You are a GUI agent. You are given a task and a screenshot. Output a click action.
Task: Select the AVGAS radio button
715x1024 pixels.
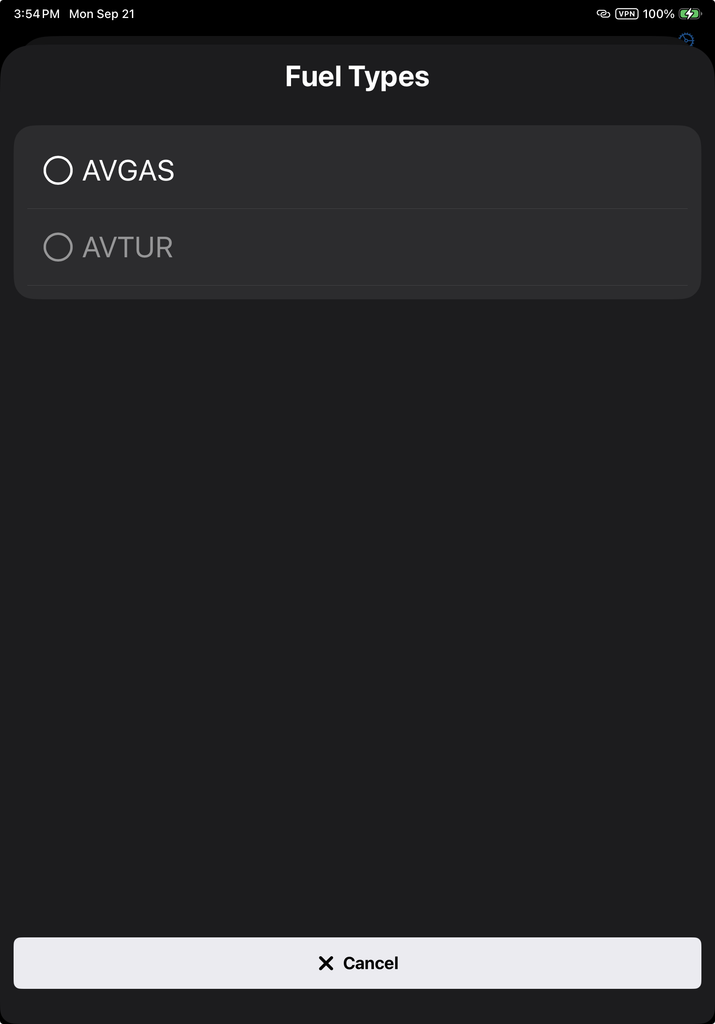pyautogui.click(x=57, y=170)
